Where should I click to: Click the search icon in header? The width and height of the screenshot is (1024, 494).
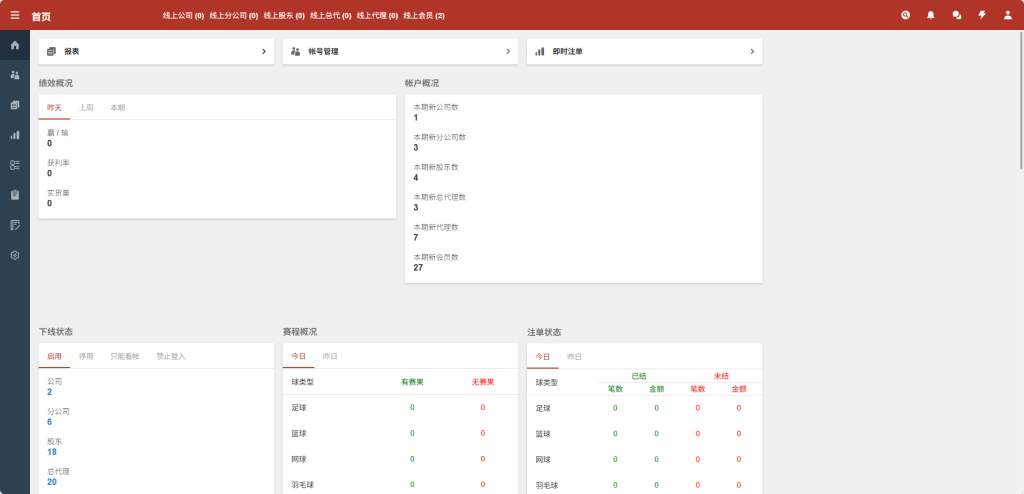tap(905, 15)
